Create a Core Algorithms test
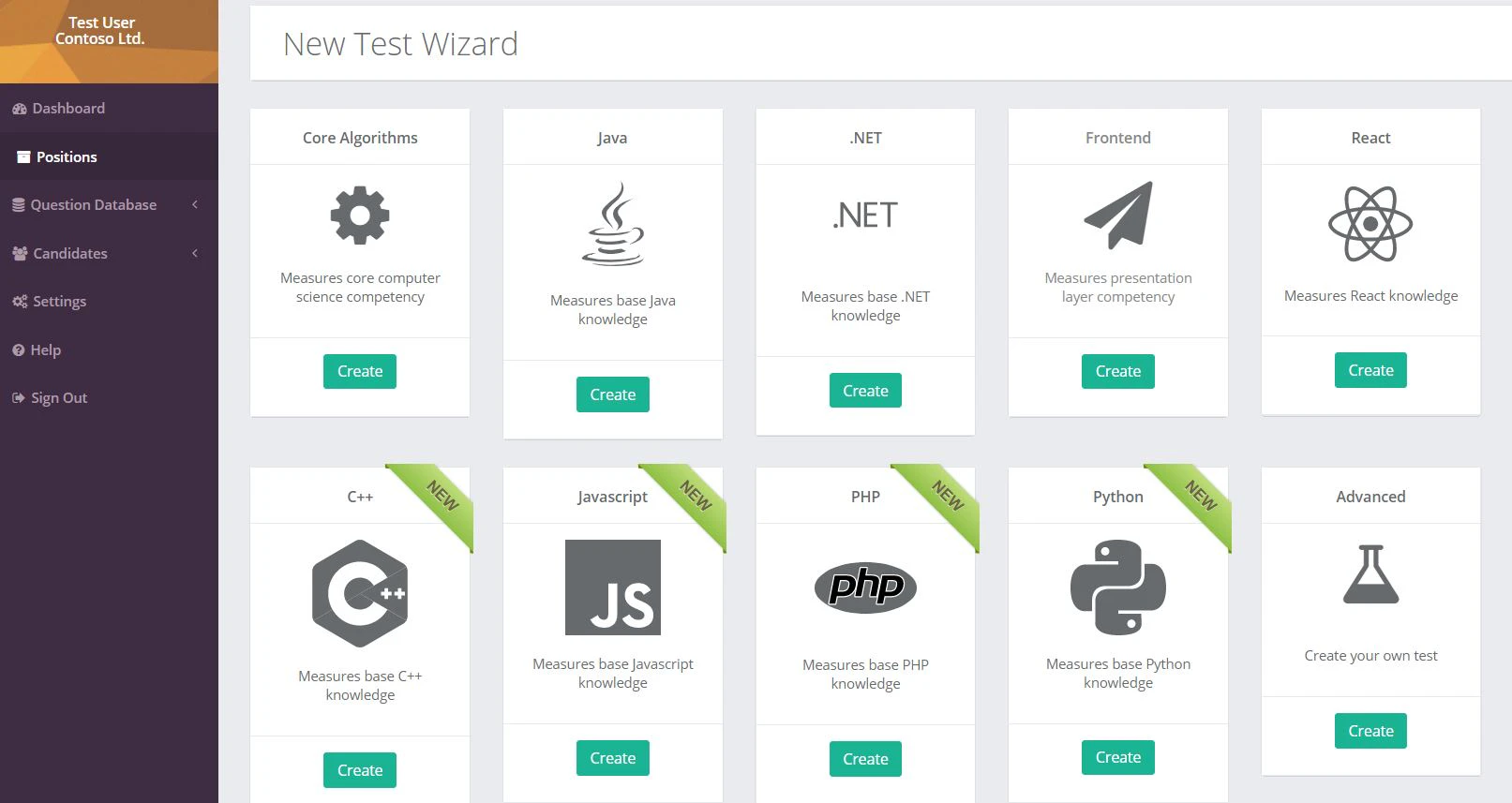Screen dimensions: 1512x803 click(x=360, y=371)
